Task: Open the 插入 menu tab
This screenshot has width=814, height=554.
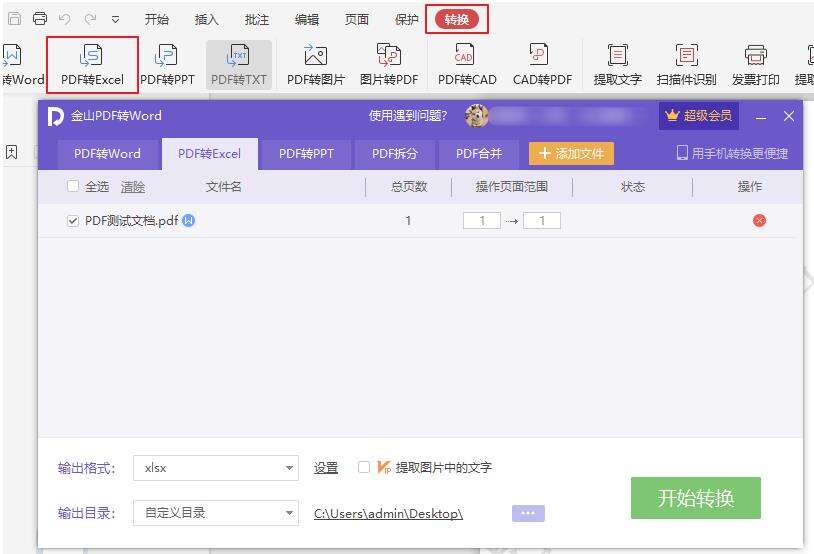Action: click(x=206, y=20)
